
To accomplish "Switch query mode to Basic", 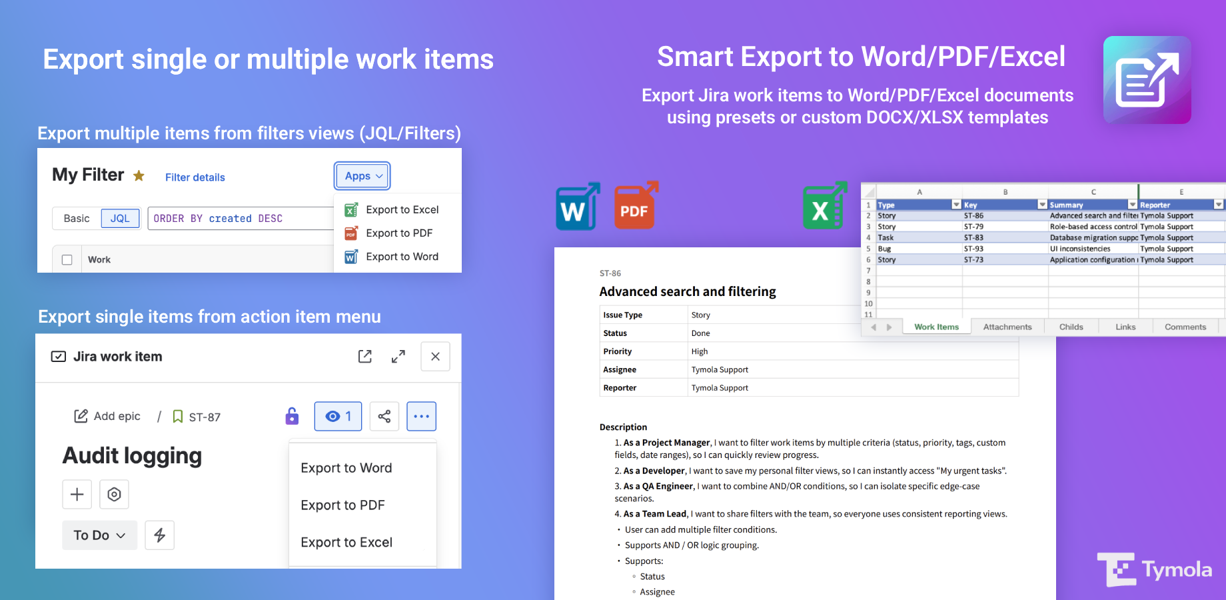I will 77,218.
